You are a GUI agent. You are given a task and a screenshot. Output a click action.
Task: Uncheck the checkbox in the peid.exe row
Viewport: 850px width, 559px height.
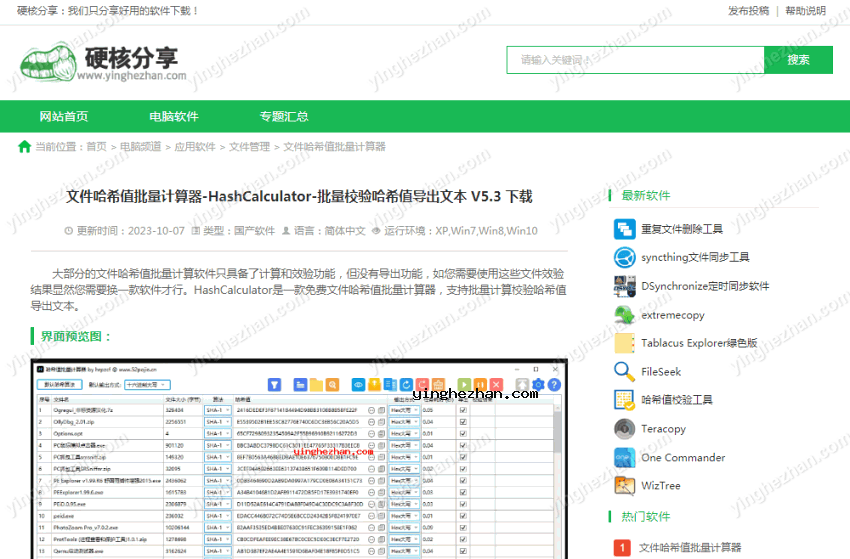(x=462, y=517)
